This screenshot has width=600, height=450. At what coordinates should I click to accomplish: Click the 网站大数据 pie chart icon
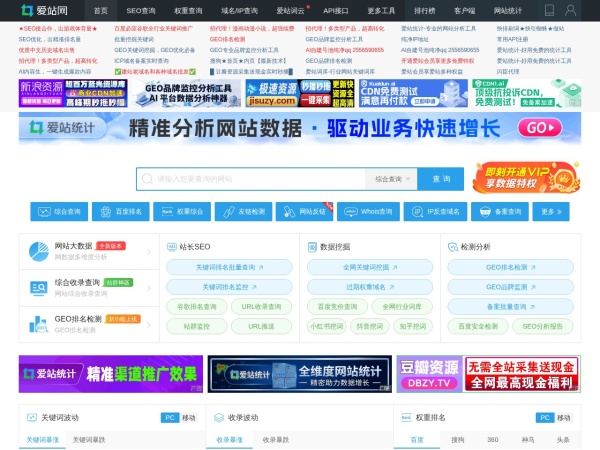point(39,251)
